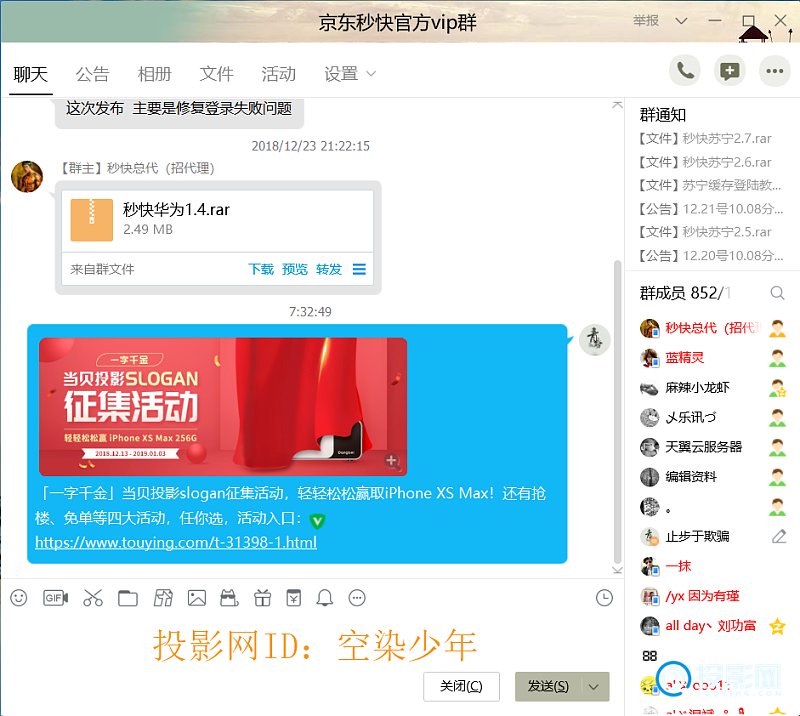Select member 麻辣小龙虾

click(x=713, y=388)
